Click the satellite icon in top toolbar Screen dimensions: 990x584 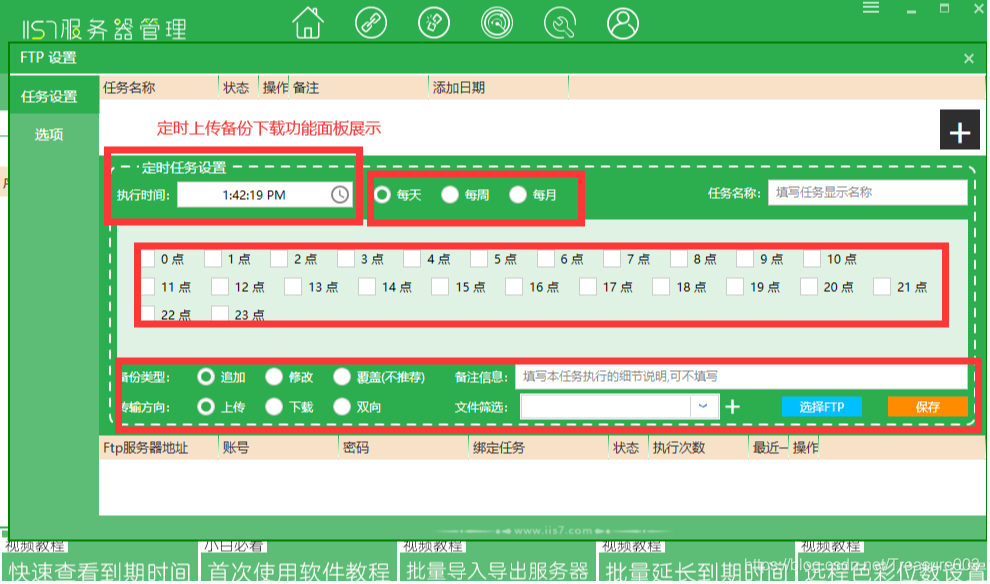pyautogui.click(x=434, y=23)
